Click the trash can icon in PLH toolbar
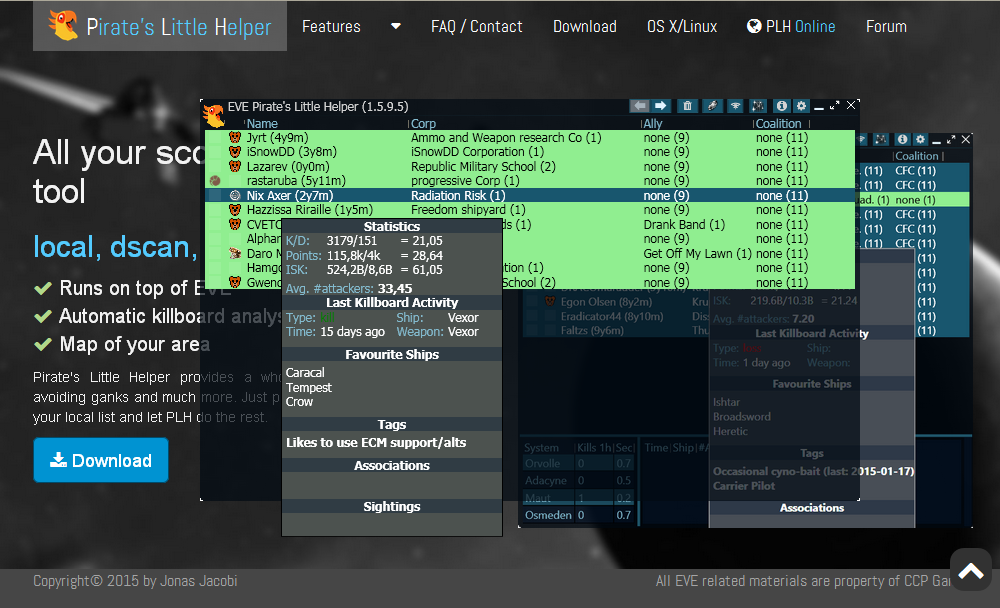 coord(687,106)
